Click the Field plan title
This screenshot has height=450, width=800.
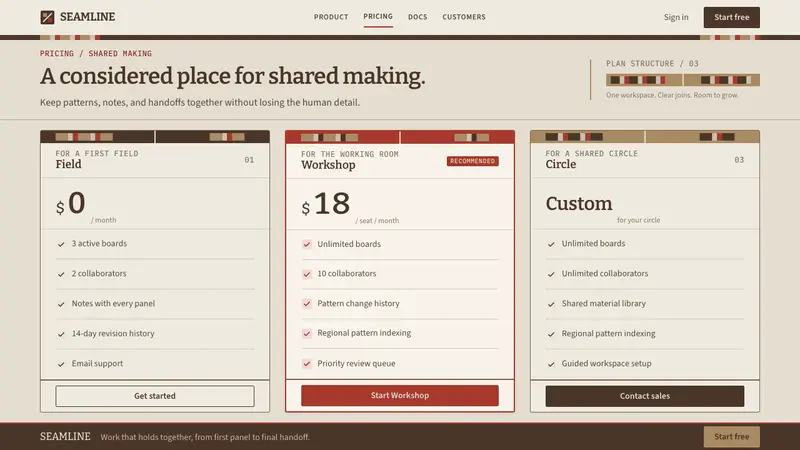point(68,164)
